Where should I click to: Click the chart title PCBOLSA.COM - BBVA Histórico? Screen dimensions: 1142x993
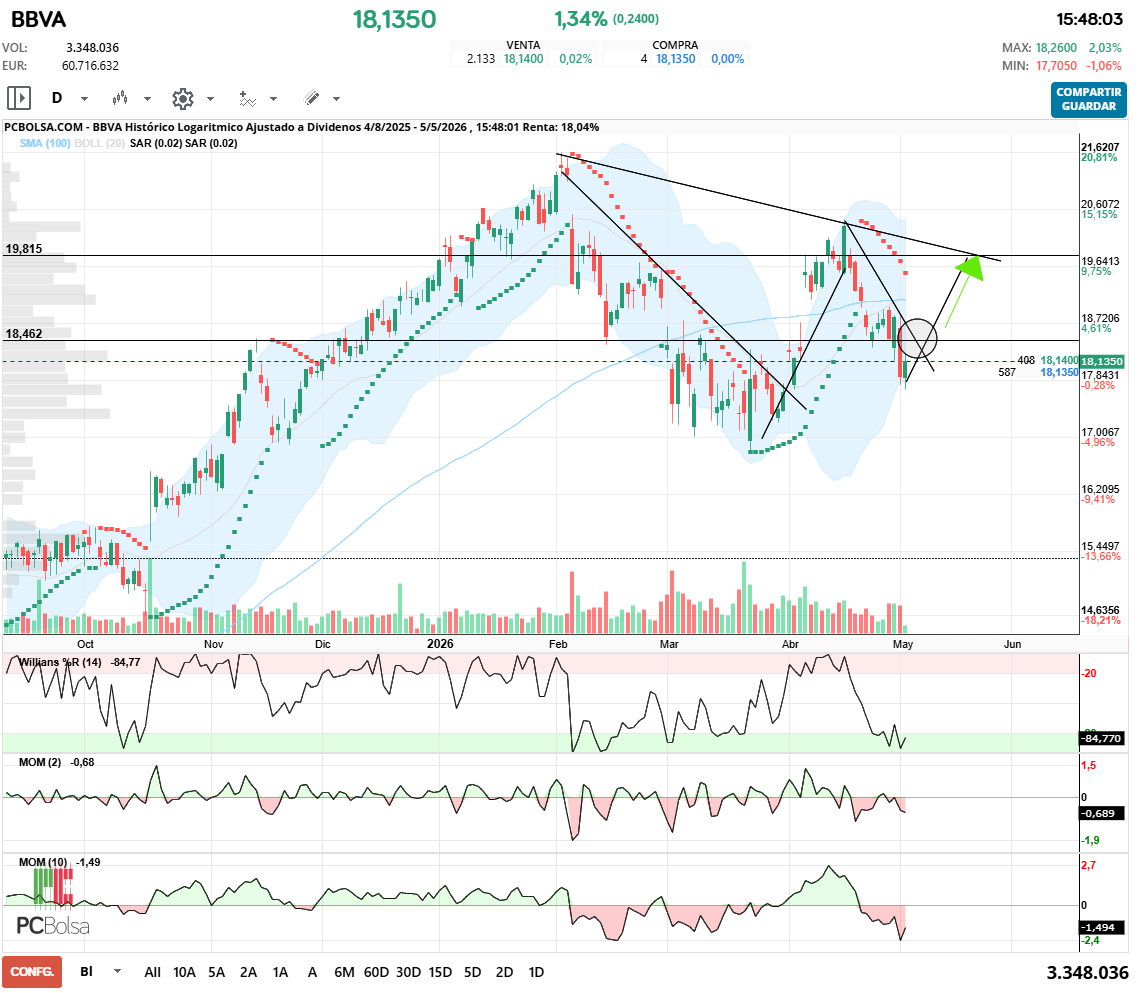tap(302, 127)
